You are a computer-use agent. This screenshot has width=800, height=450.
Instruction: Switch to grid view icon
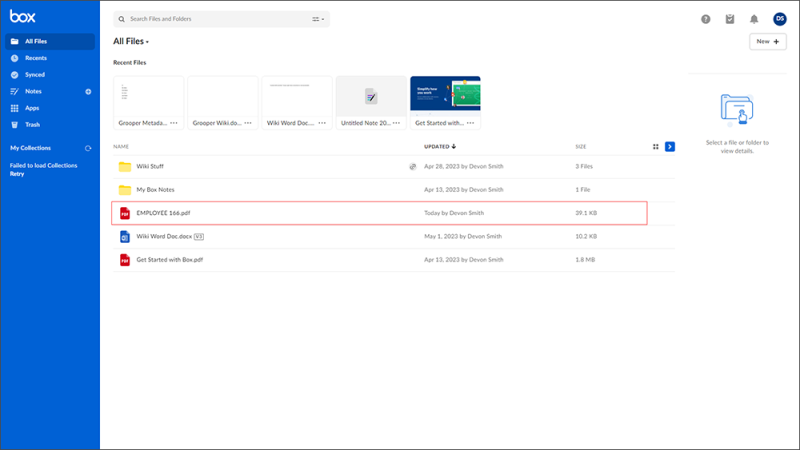pyautogui.click(x=656, y=147)
